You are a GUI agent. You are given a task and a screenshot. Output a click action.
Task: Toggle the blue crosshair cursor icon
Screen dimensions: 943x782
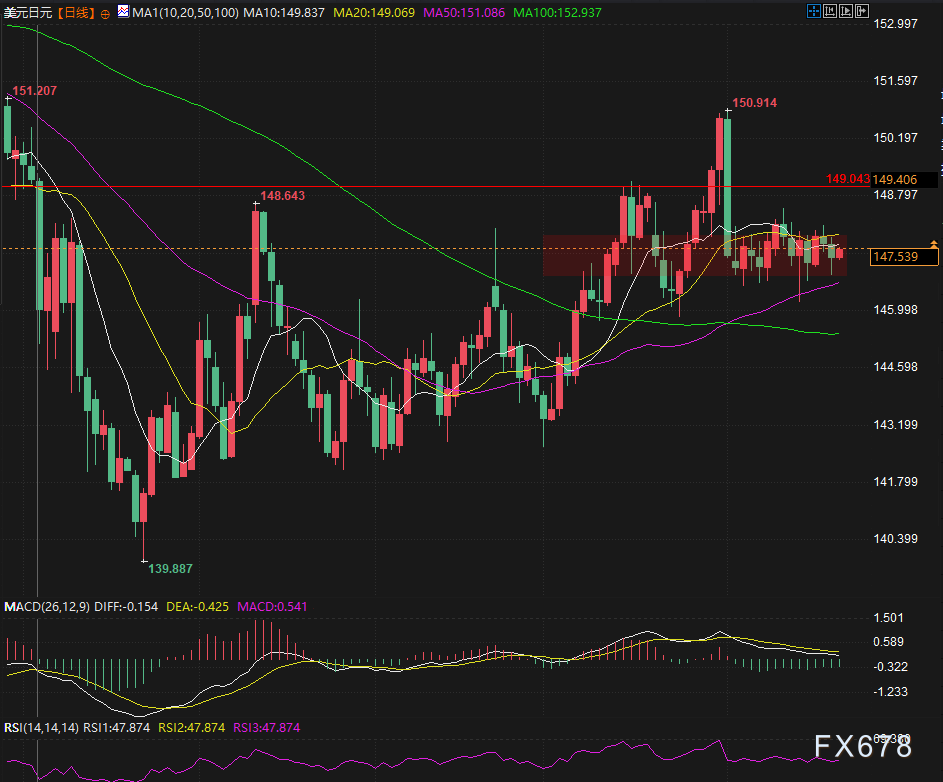point(813,11)
